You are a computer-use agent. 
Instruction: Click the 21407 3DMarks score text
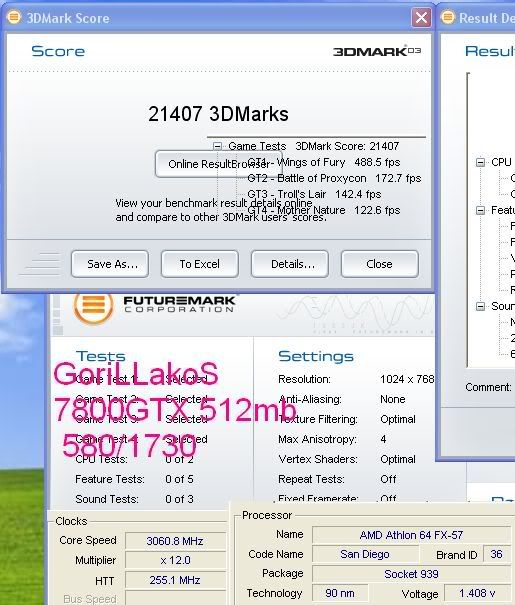[218, 114]
